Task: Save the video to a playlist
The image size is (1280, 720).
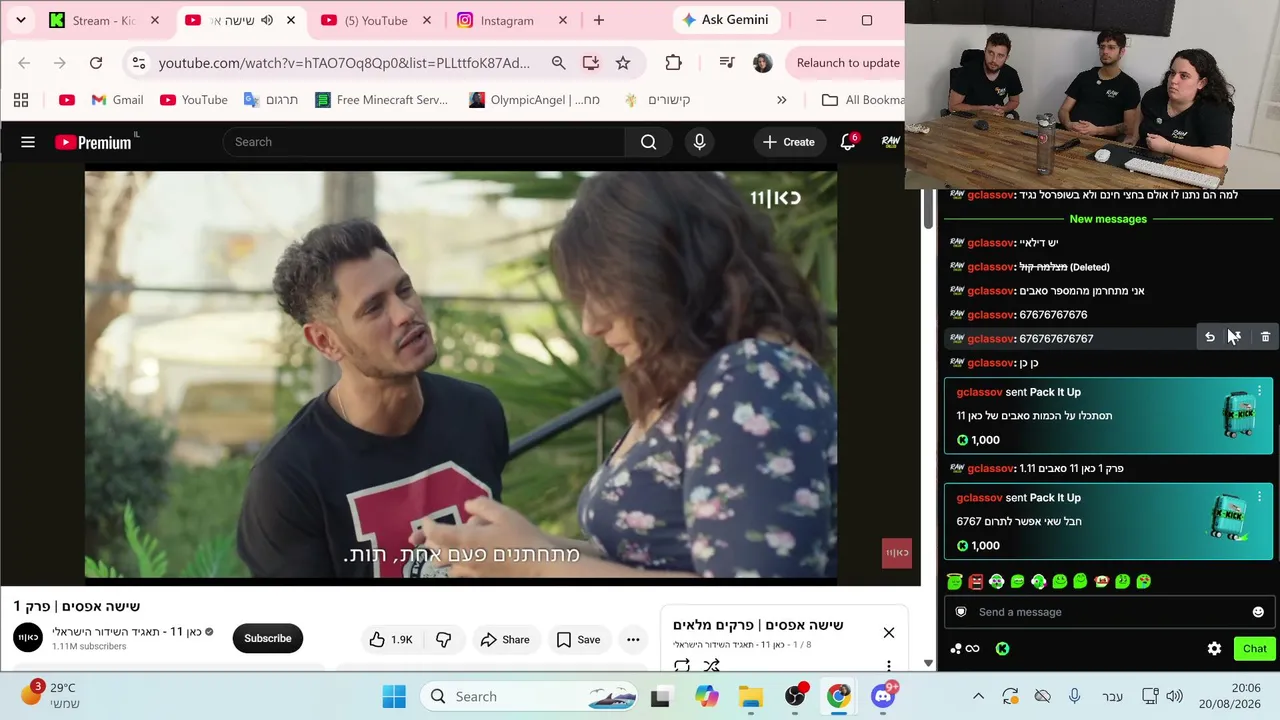Action: tap(578, 640)
